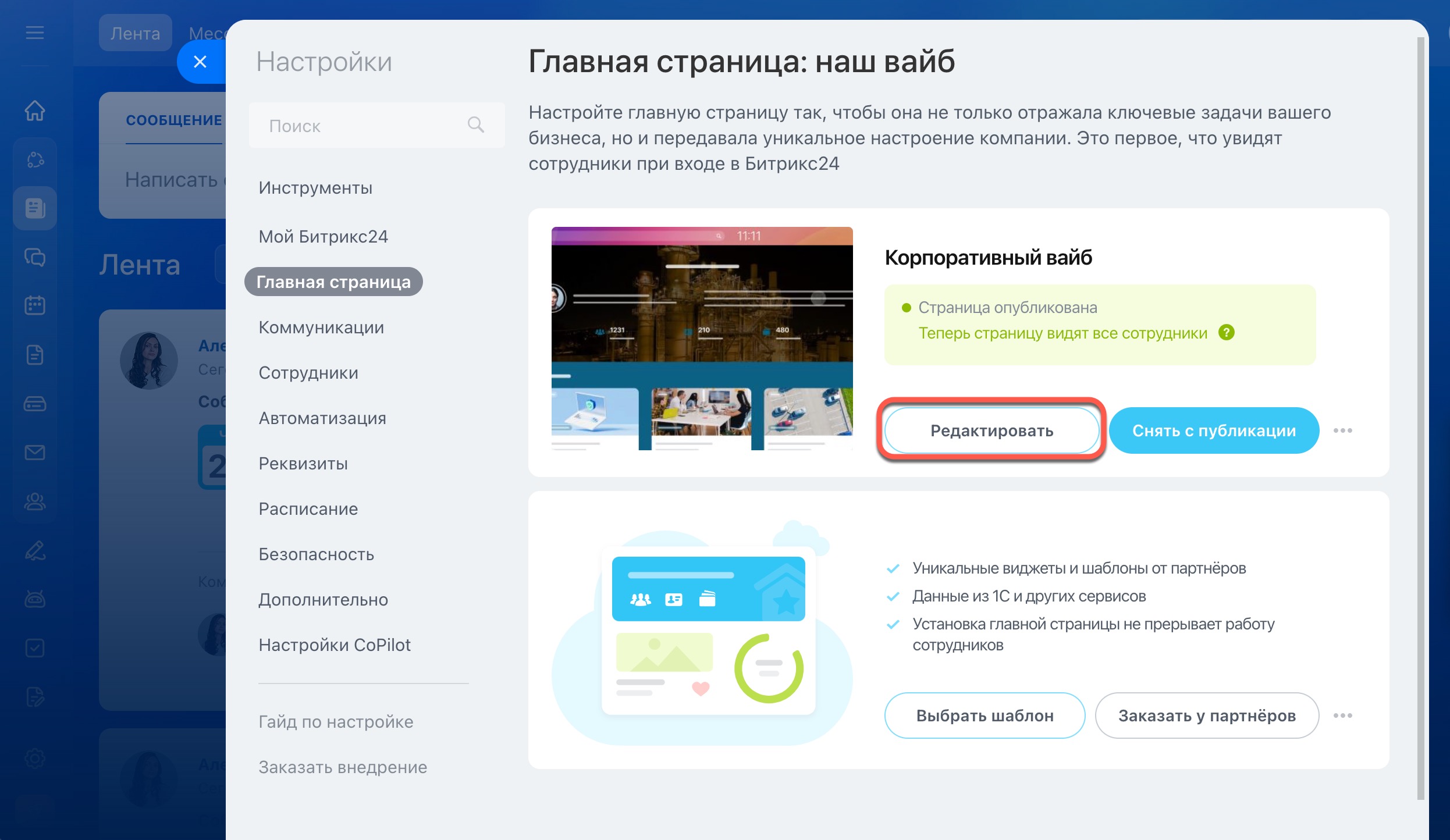
Task: Click the settings panel vertical scrollbar
Action: tap(1420, 419)
